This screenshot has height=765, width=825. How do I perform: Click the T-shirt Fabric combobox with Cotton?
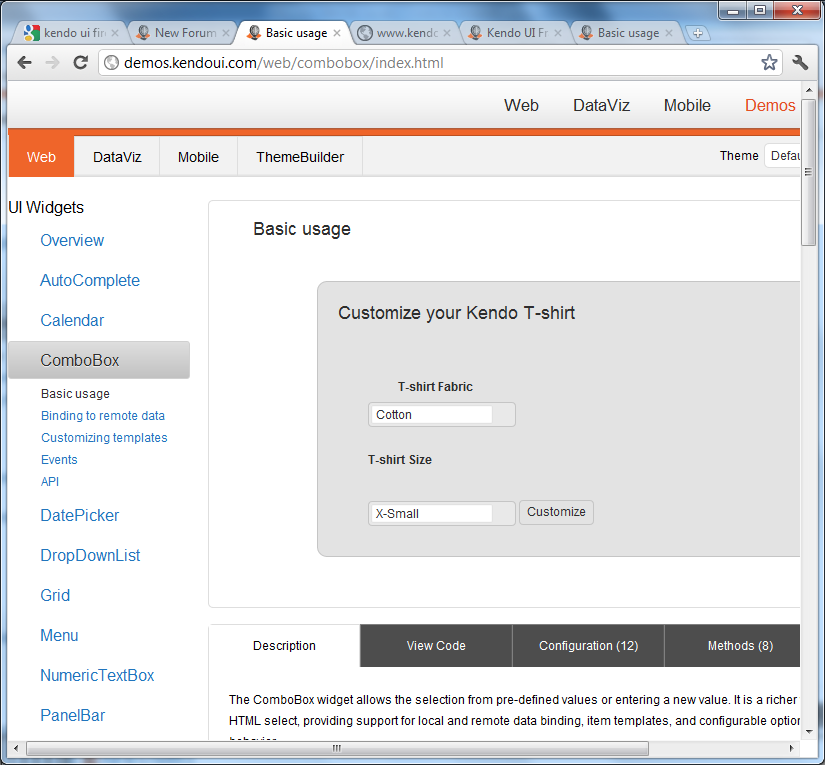coord(441,415)
